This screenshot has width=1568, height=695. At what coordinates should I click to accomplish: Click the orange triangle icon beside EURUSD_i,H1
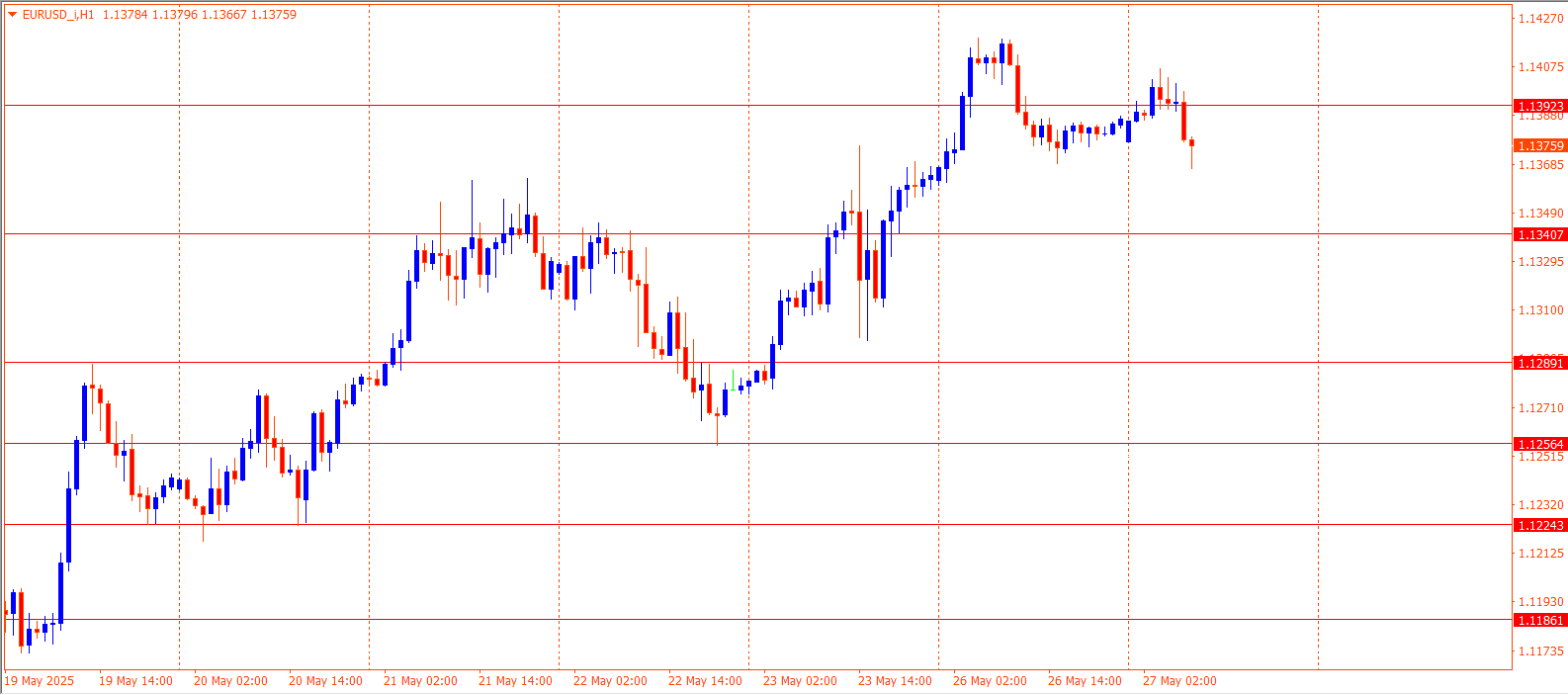point(13,15)
